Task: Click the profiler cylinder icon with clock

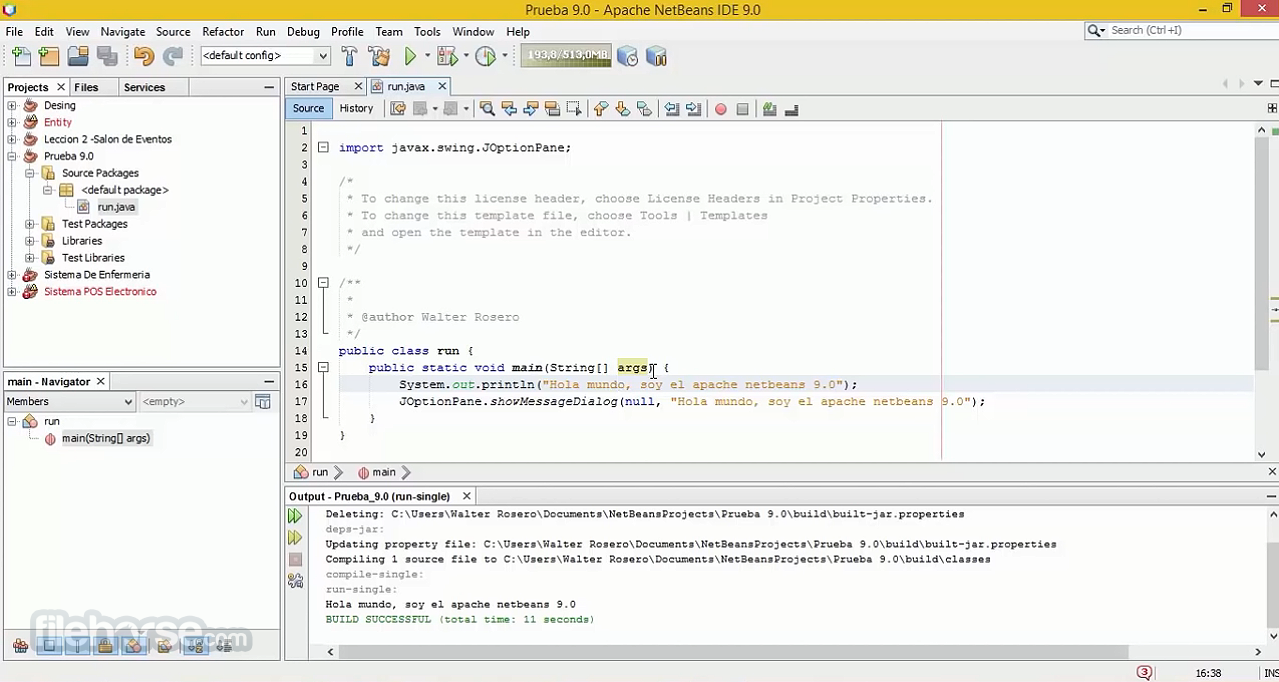Action: point(627,57)
